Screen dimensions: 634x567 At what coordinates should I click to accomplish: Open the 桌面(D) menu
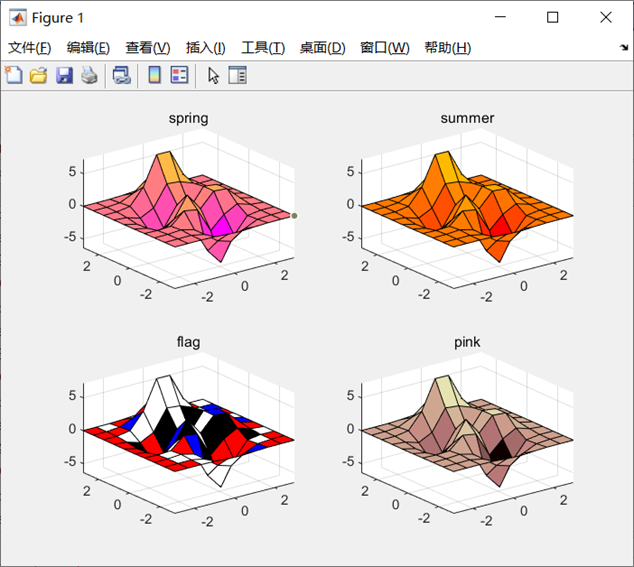(x=322, y=48)
